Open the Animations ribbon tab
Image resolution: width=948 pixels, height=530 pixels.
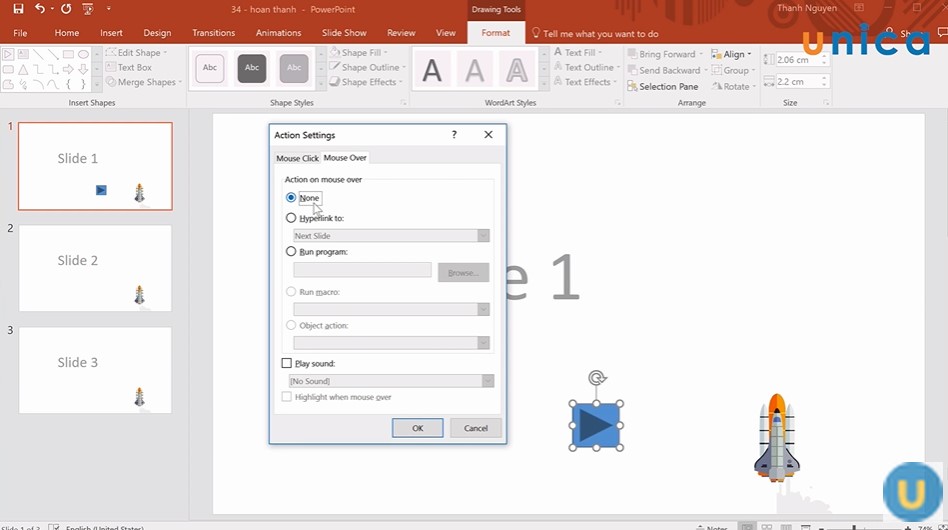tap(278, 33)
